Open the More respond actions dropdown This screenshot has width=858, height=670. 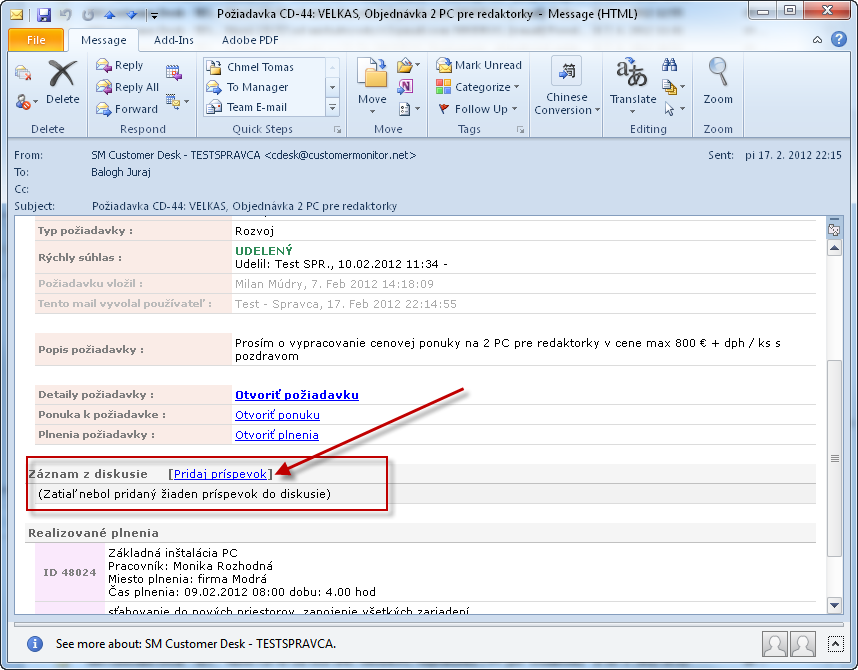point(177,102)
